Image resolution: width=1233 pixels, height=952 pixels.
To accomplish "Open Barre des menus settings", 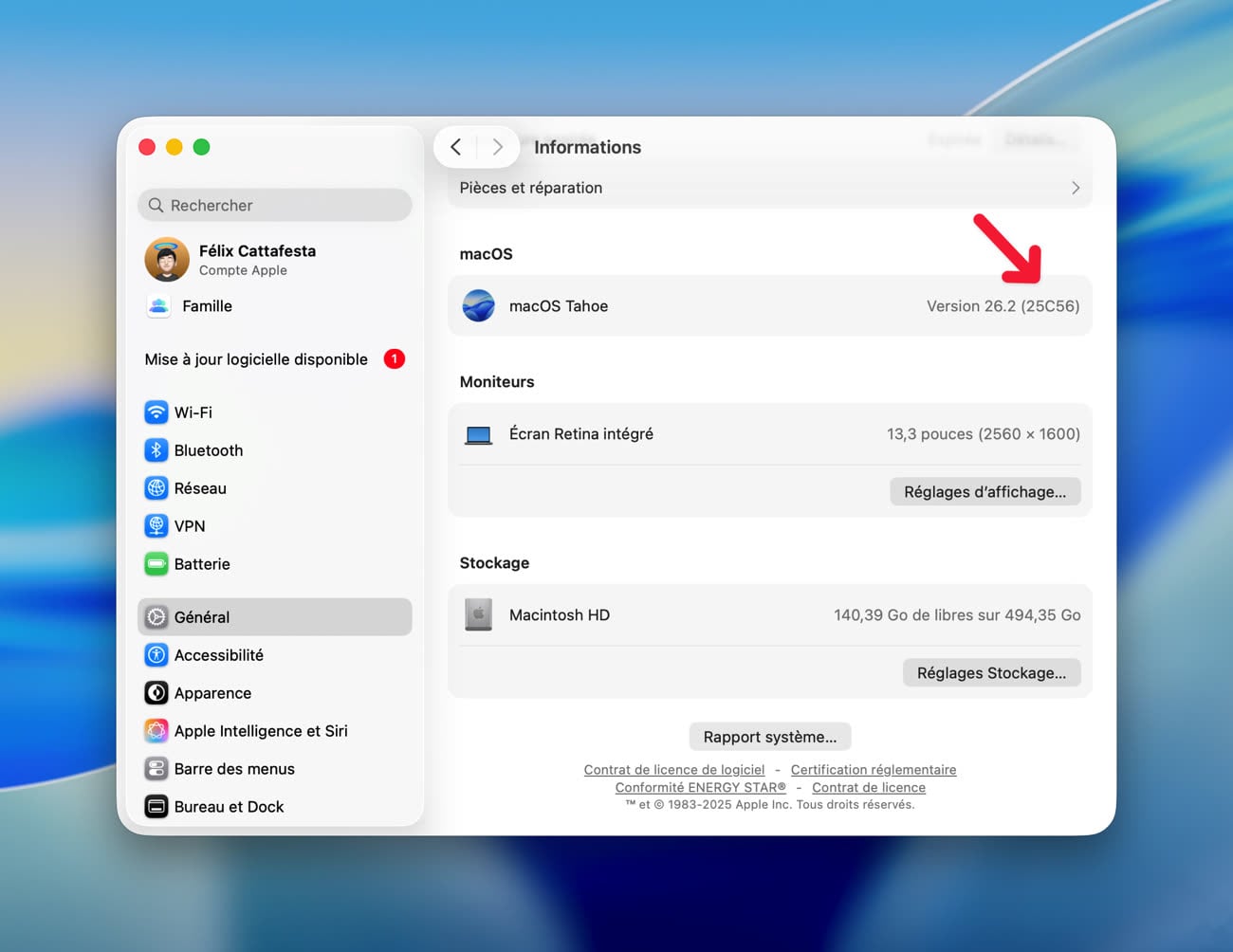I will pyautogui.click(x=234, y=769).
